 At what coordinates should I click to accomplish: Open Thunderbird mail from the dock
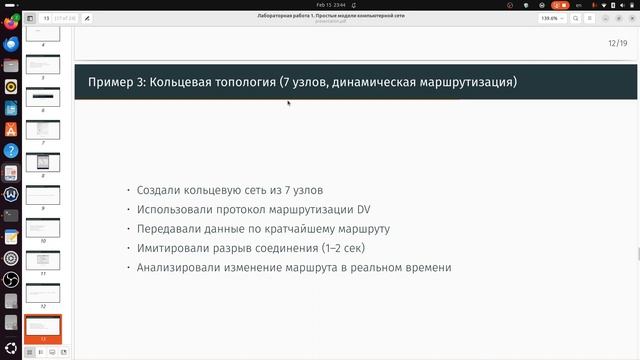coord(11,44)
